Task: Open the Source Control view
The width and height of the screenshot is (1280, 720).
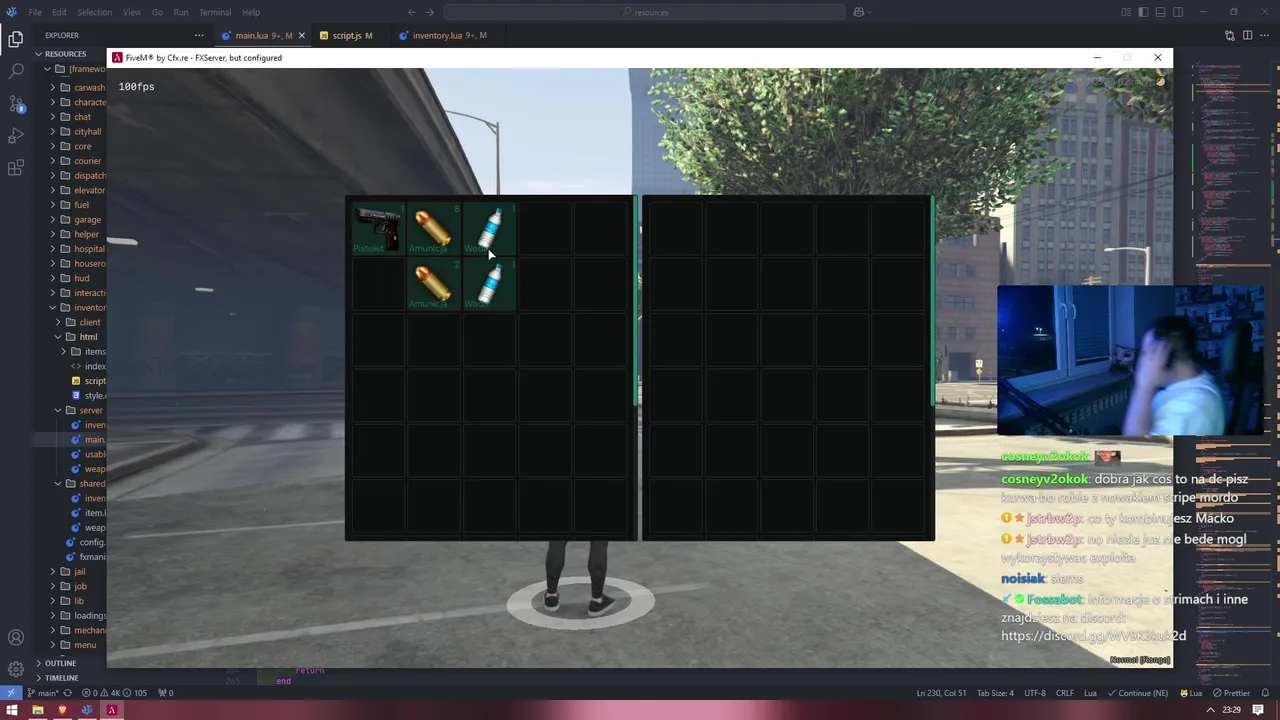Action: click(x=15, y=104)
